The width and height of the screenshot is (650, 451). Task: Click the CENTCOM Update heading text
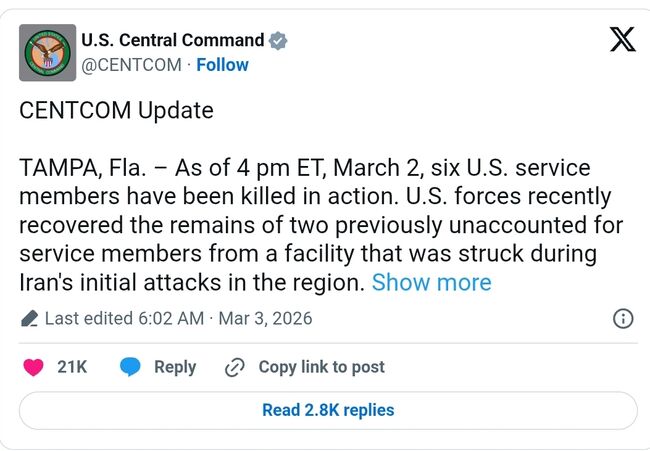click(x=116, y=110)
